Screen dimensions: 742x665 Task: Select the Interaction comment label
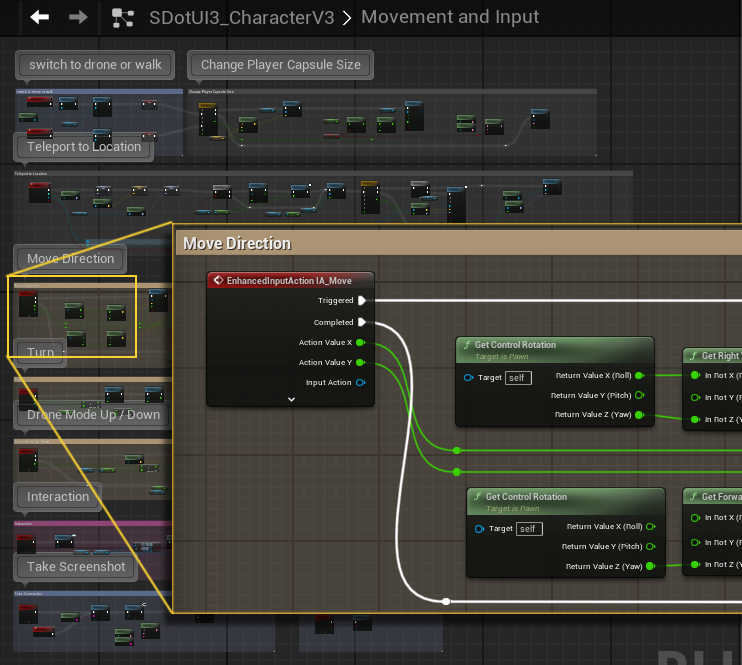pyautogui.click(x=58, y=497)
